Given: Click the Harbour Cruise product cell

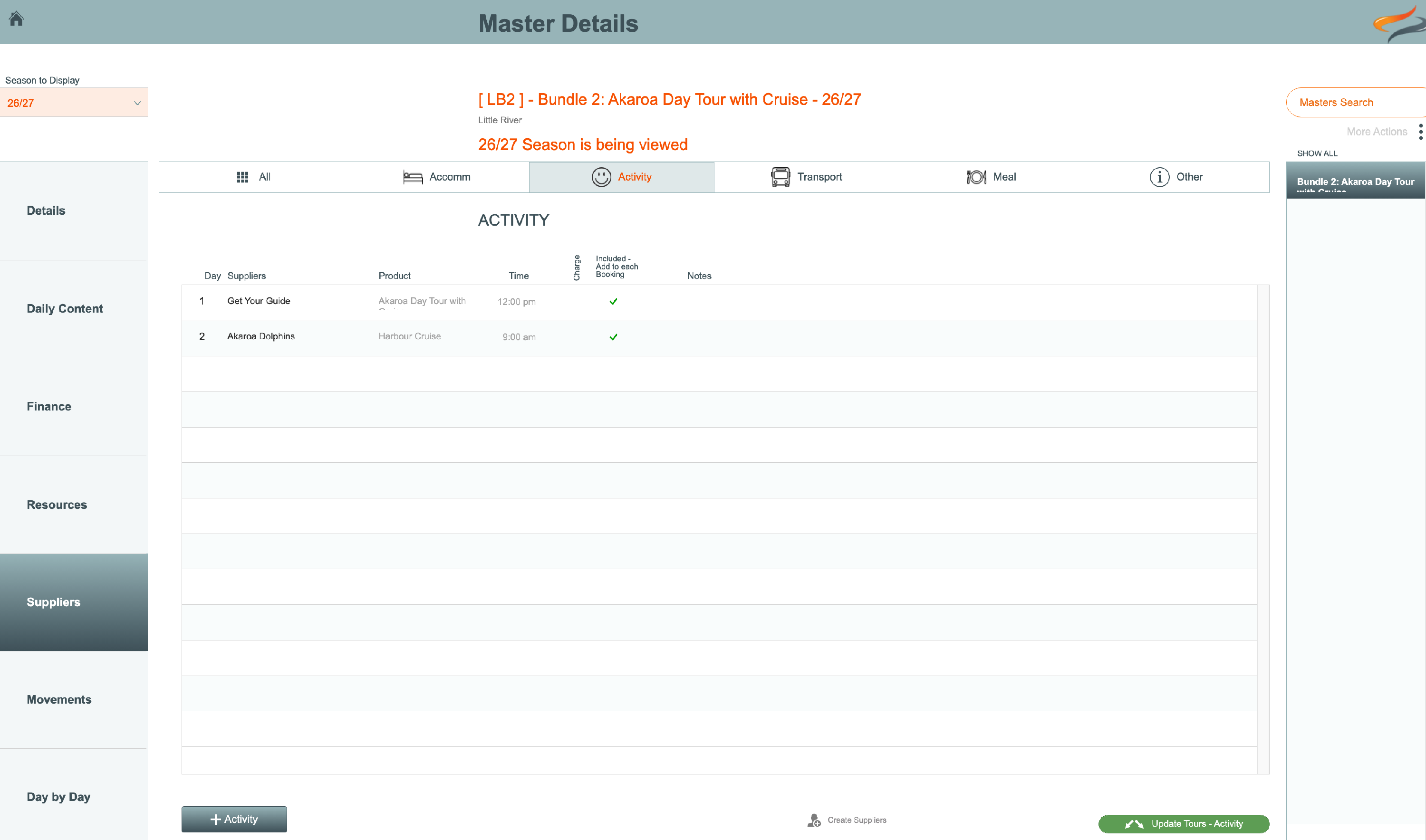Looking at the screenshot, I should coord(409,336).
